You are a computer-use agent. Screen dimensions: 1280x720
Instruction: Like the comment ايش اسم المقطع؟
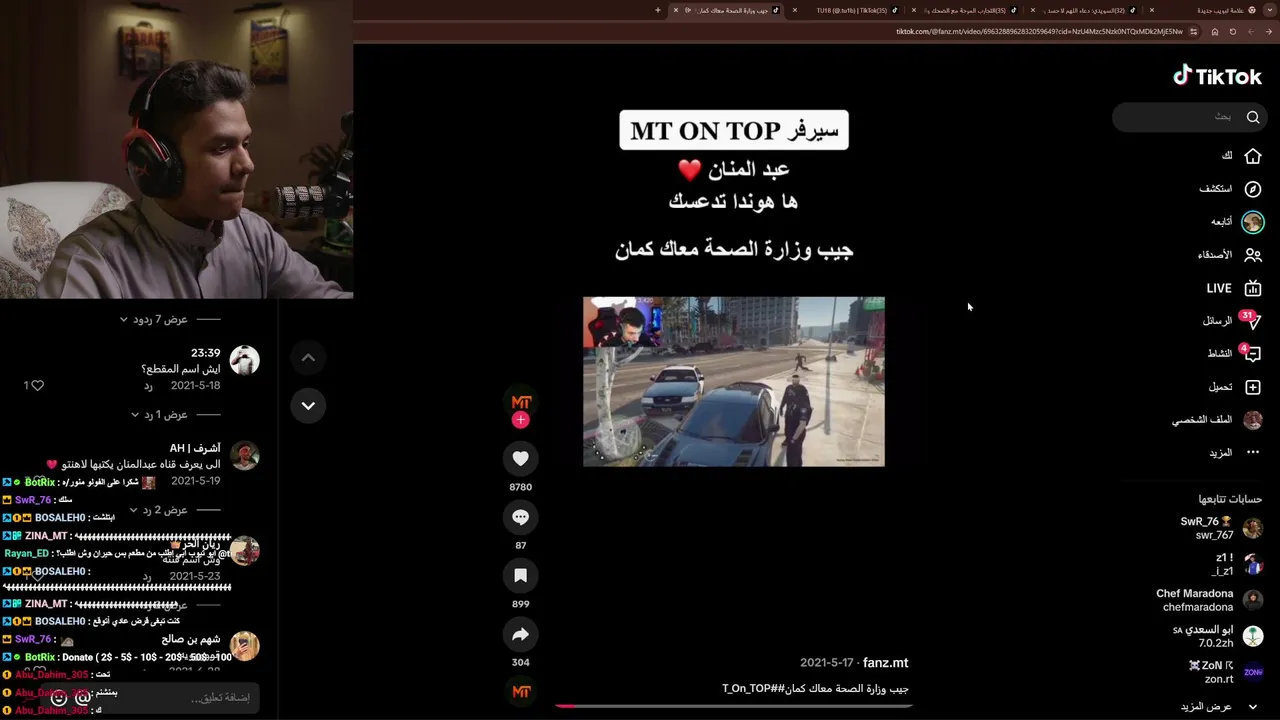pyautogui.click(x=38, y=385)
